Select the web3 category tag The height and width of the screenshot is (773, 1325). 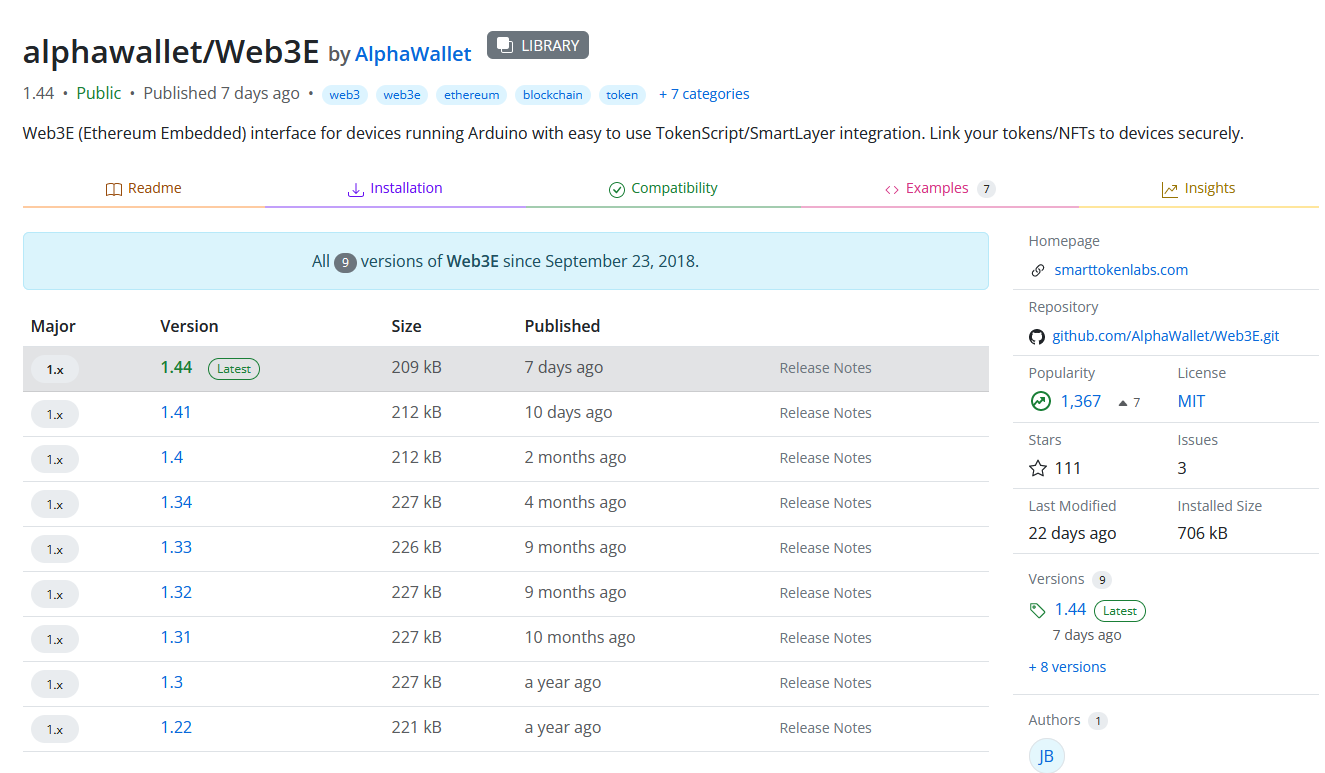pyautogui.click(x=345, y=95)
